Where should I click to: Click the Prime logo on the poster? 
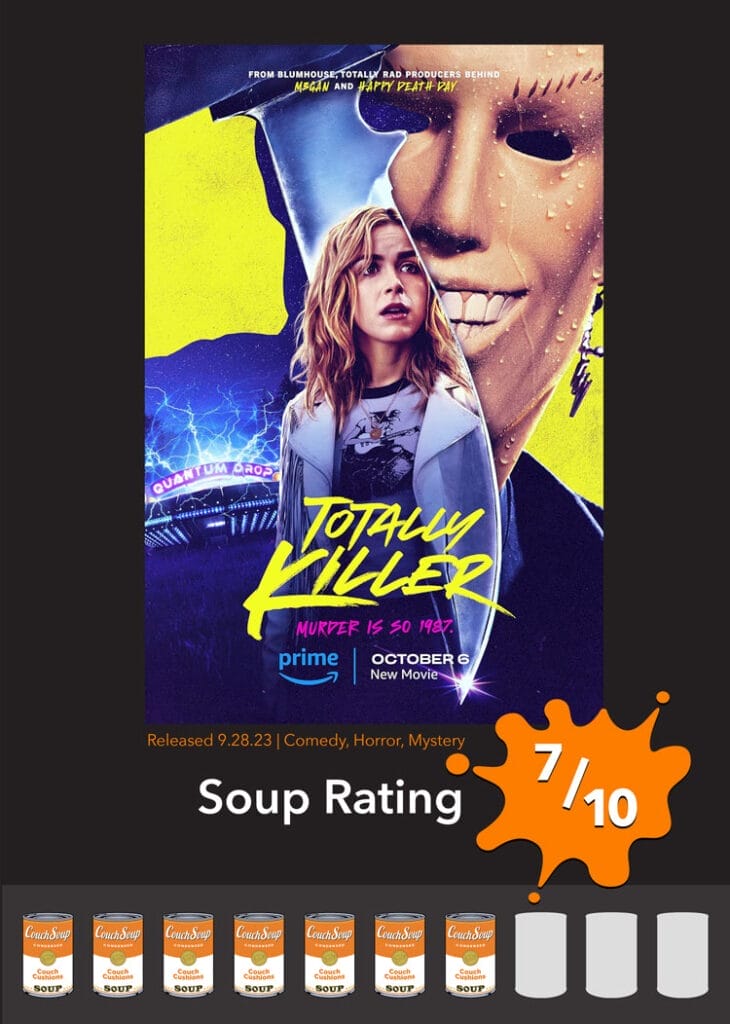click(309, 666)
